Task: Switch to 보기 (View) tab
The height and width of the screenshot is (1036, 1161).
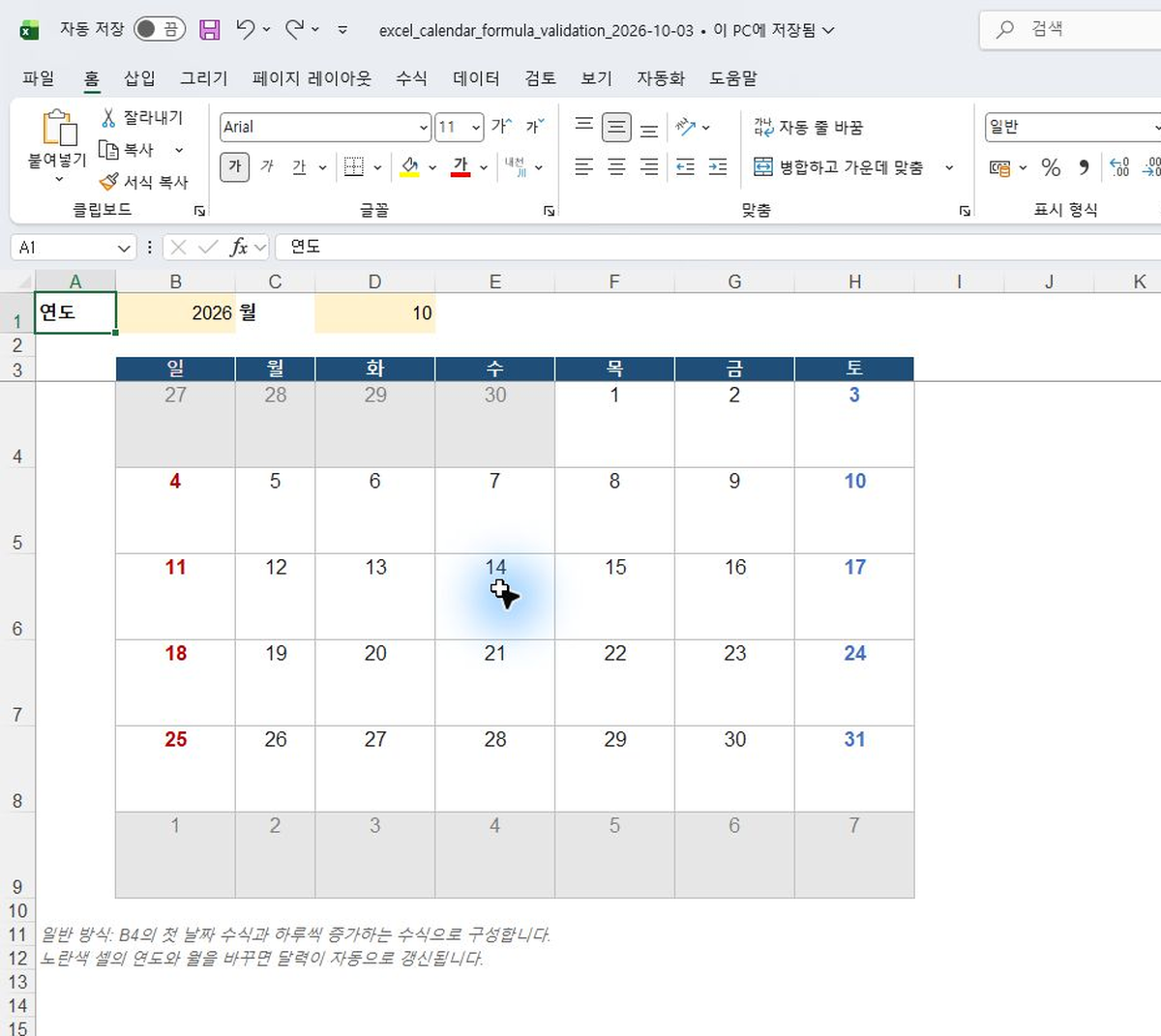Action: click(x=596, y=78)
